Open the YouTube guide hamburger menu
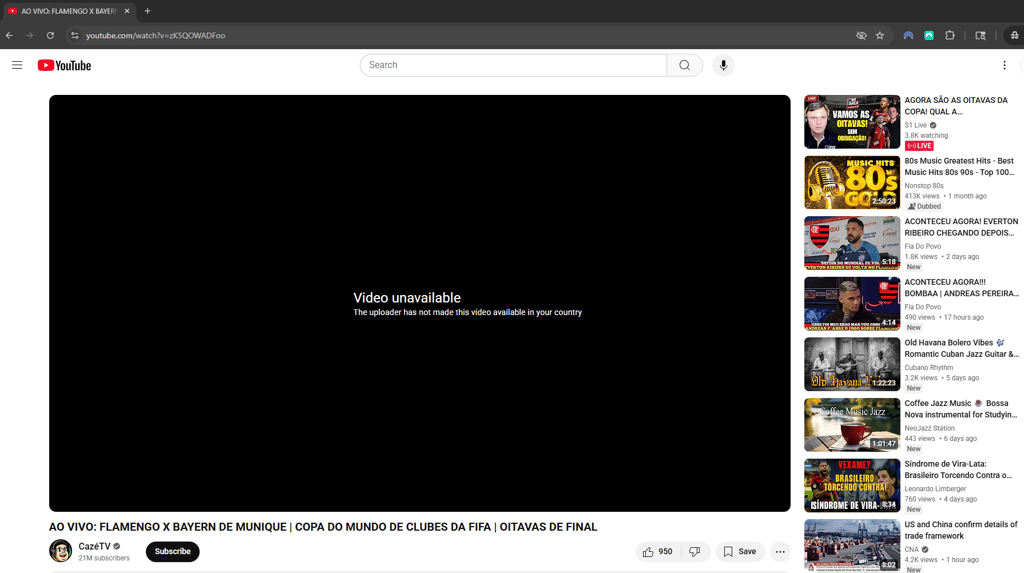This screenshot has width=1024, height=573. [x=17, y=65]
